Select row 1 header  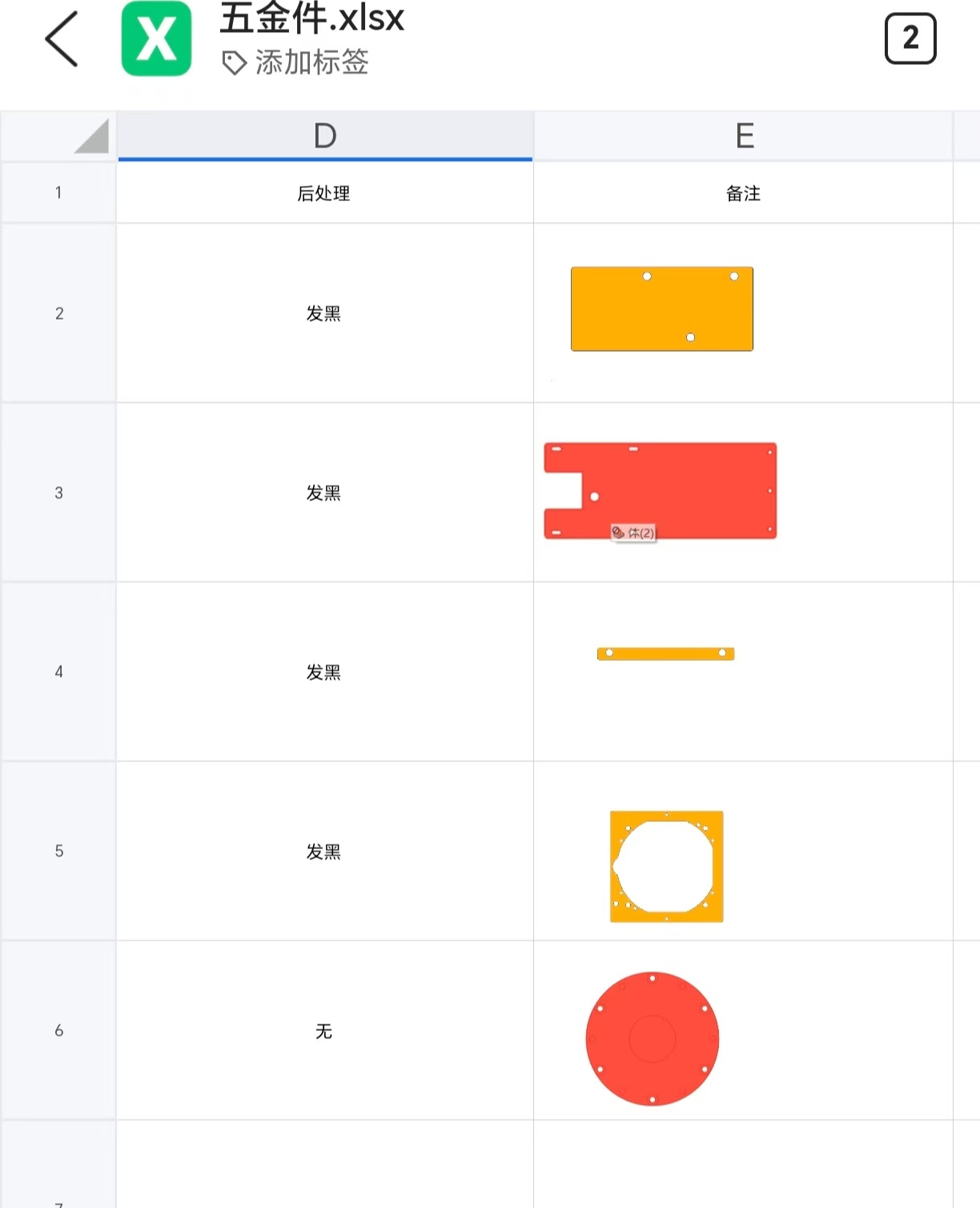(58, 192)
